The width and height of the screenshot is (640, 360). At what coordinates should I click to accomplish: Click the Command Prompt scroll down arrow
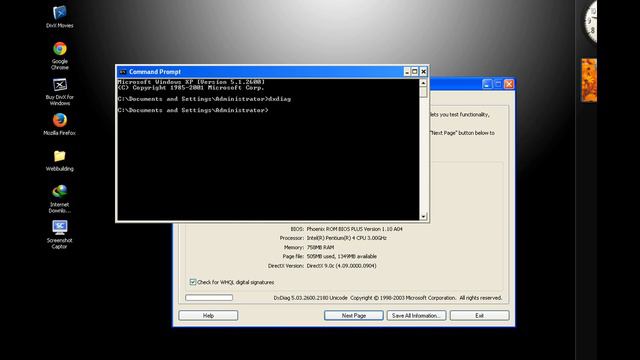pyautogui.click(x=423, y=216)
